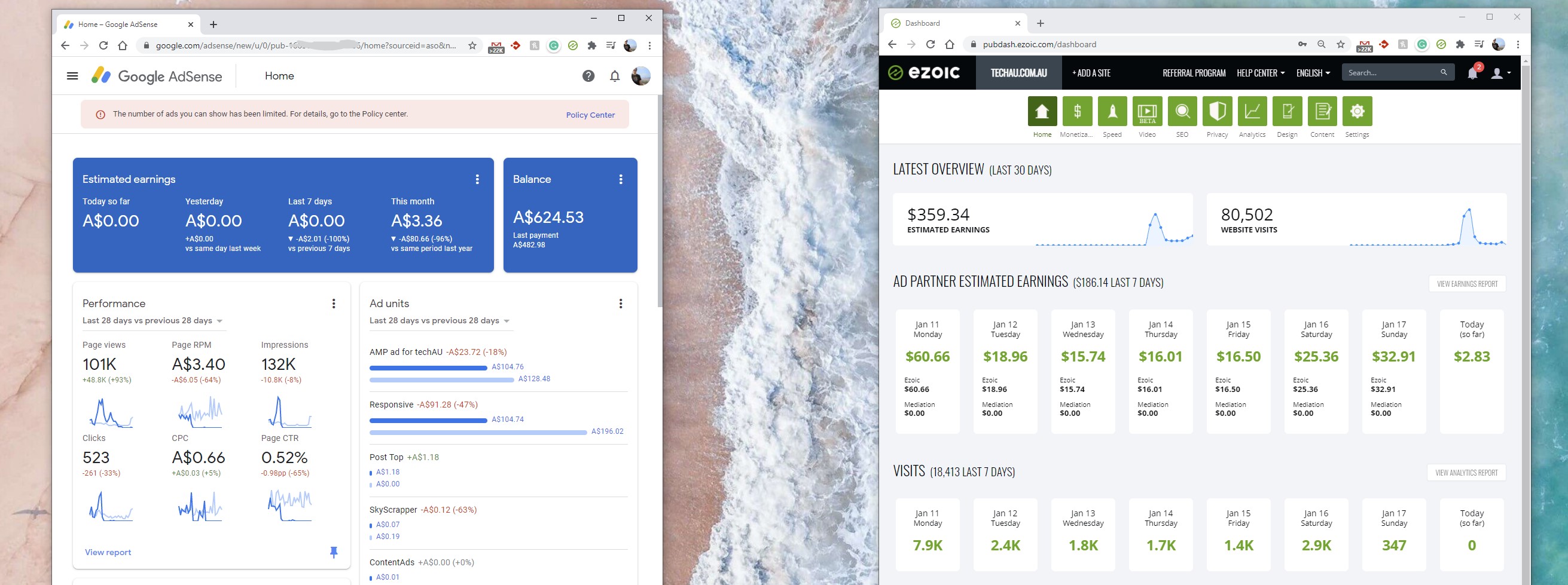The width and height of the screenshot is (1568, 585).
Task: Open Ezoic English language dropdown
Action: 1313,73
